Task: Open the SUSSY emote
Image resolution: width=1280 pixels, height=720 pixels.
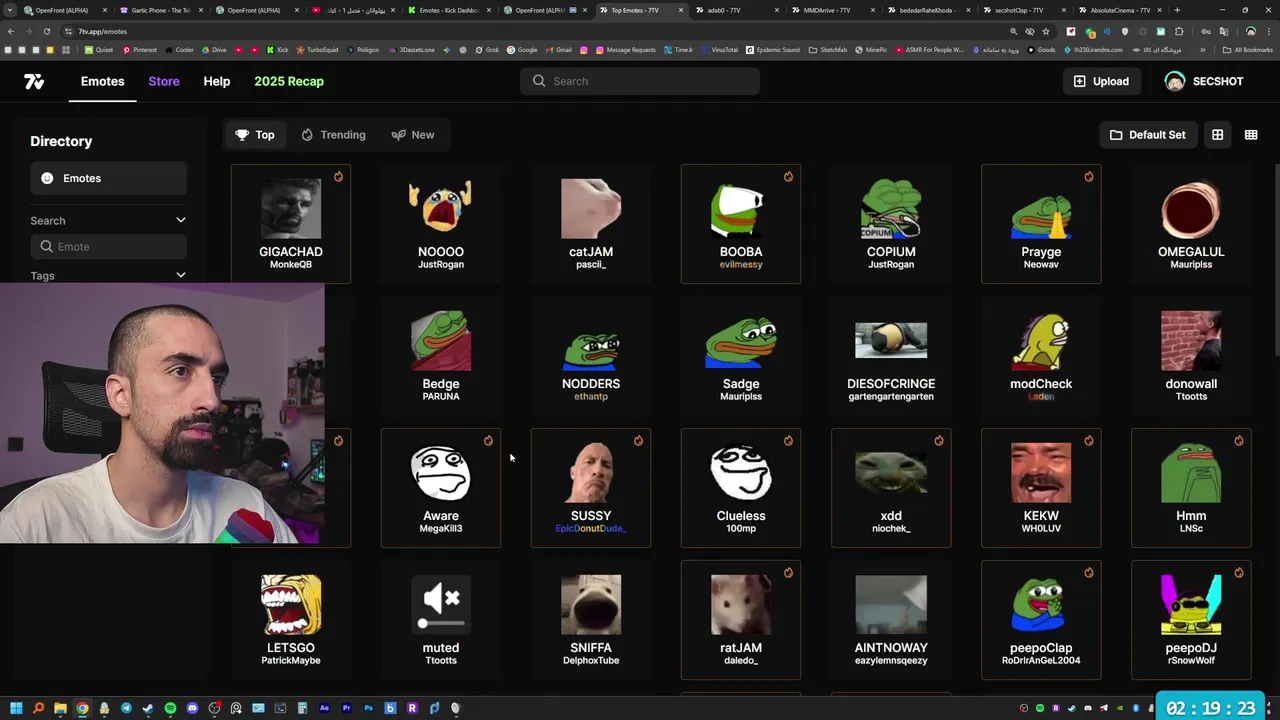Action: pos(591,488)
